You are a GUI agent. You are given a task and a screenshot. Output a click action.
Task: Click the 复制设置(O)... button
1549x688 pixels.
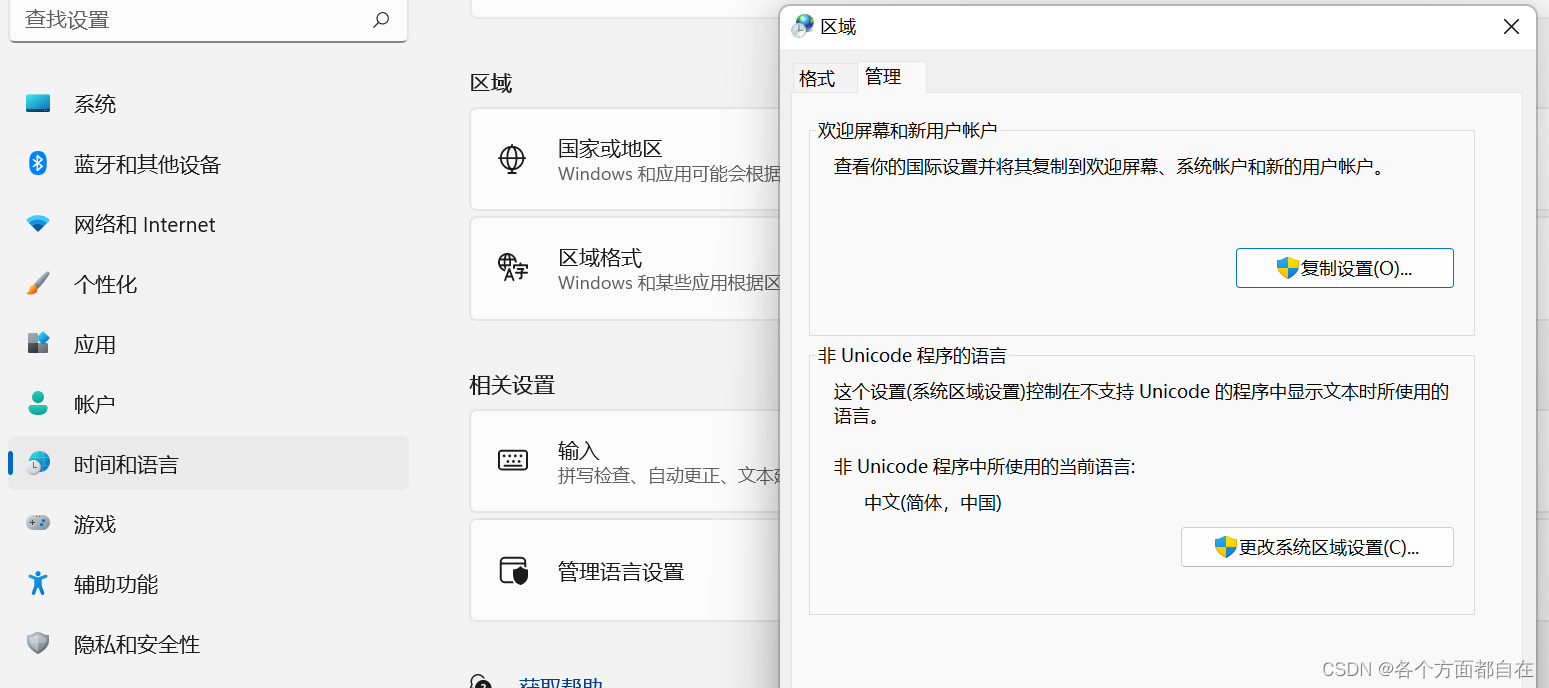(x=1345, y=268)
